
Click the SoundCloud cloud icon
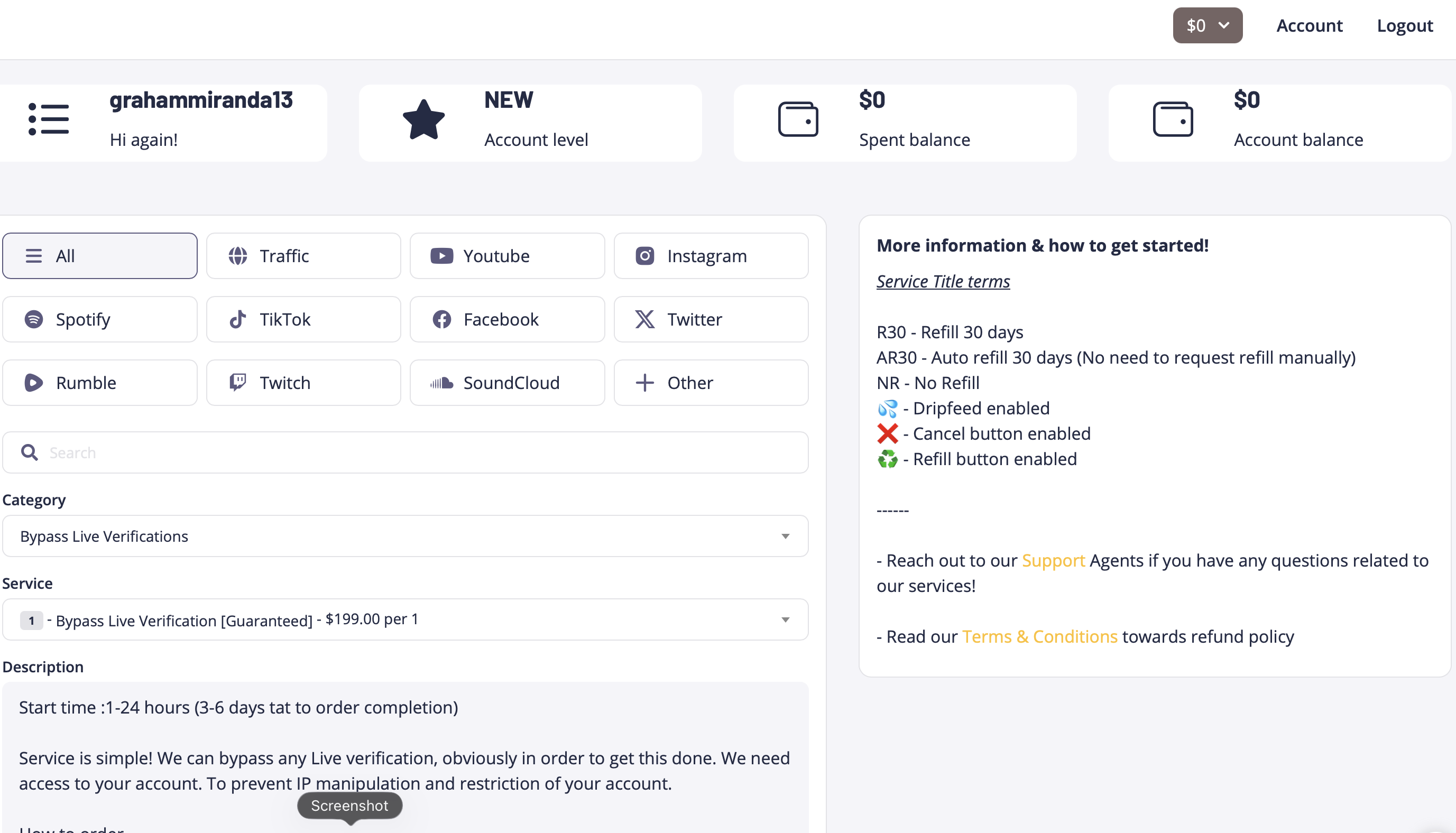click(x=441, y=383)
